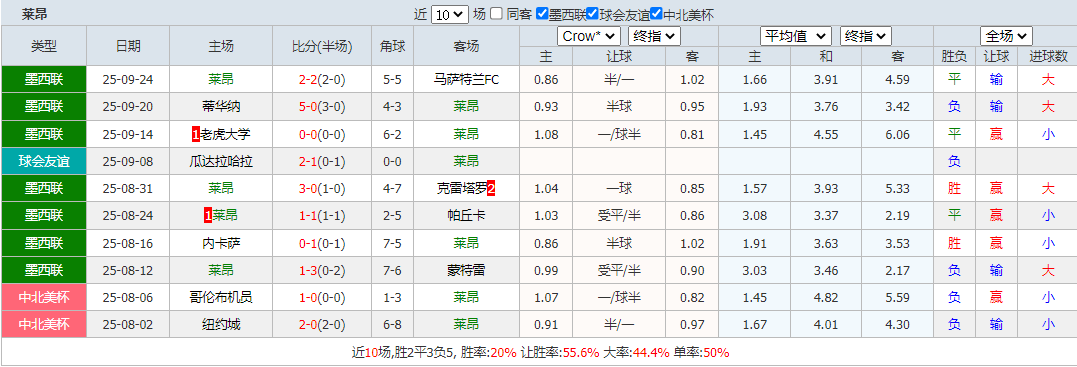Open the 纽约城 team link
The width and height of the screenshot is (1077, 367).
tap(221, 324)
